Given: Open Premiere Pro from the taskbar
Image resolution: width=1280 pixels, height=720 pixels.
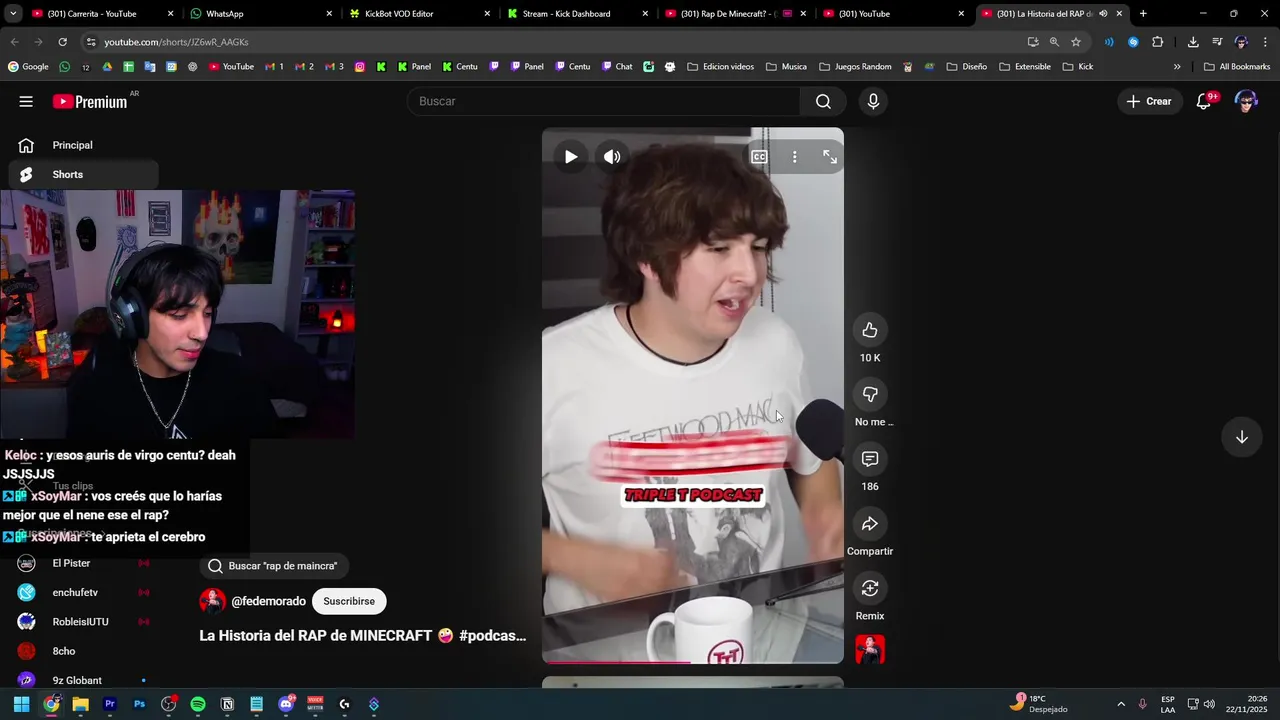Looking at the screenshot, I should [x=110, y=704].
